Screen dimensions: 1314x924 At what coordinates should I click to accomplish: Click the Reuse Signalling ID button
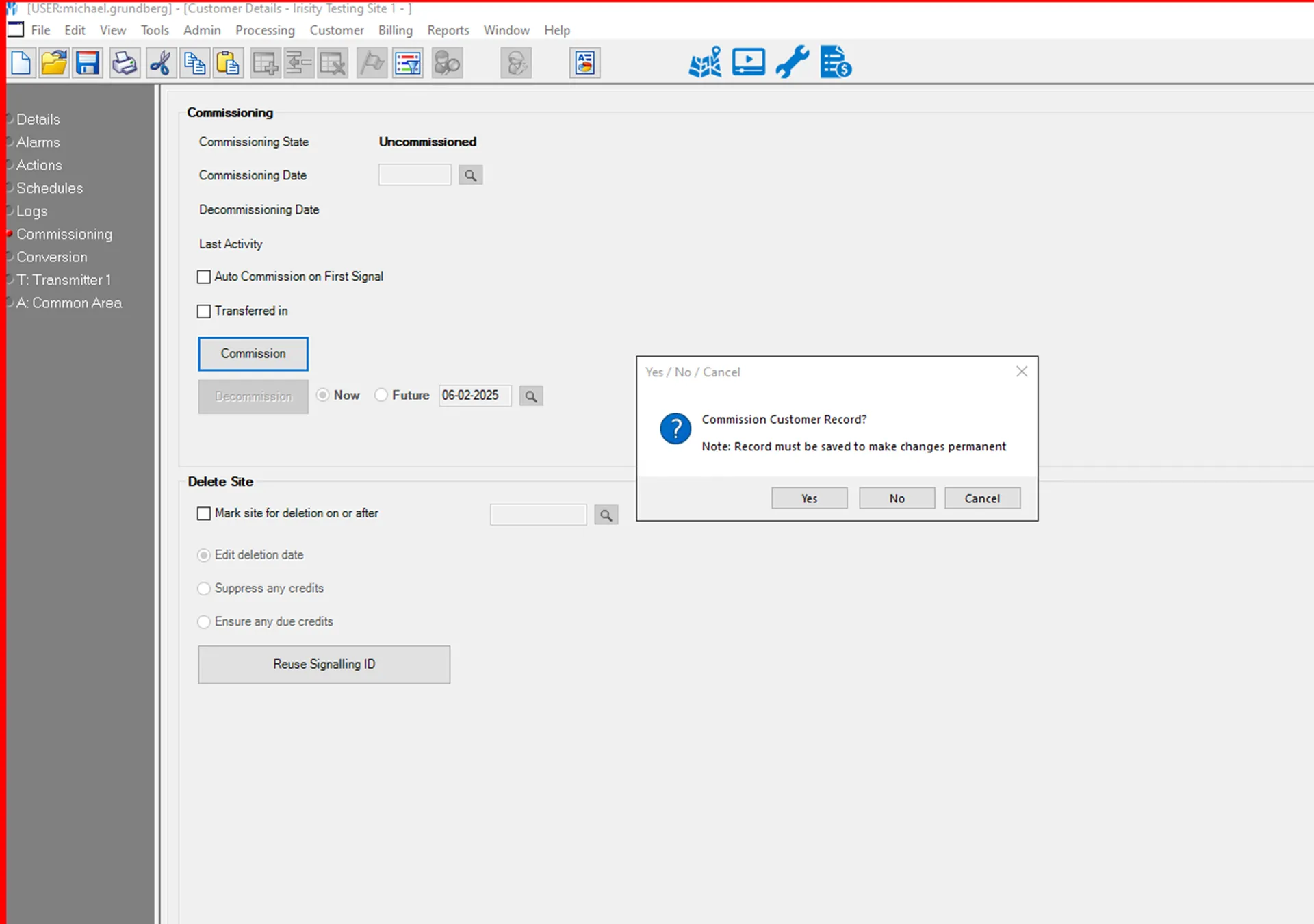324,665
